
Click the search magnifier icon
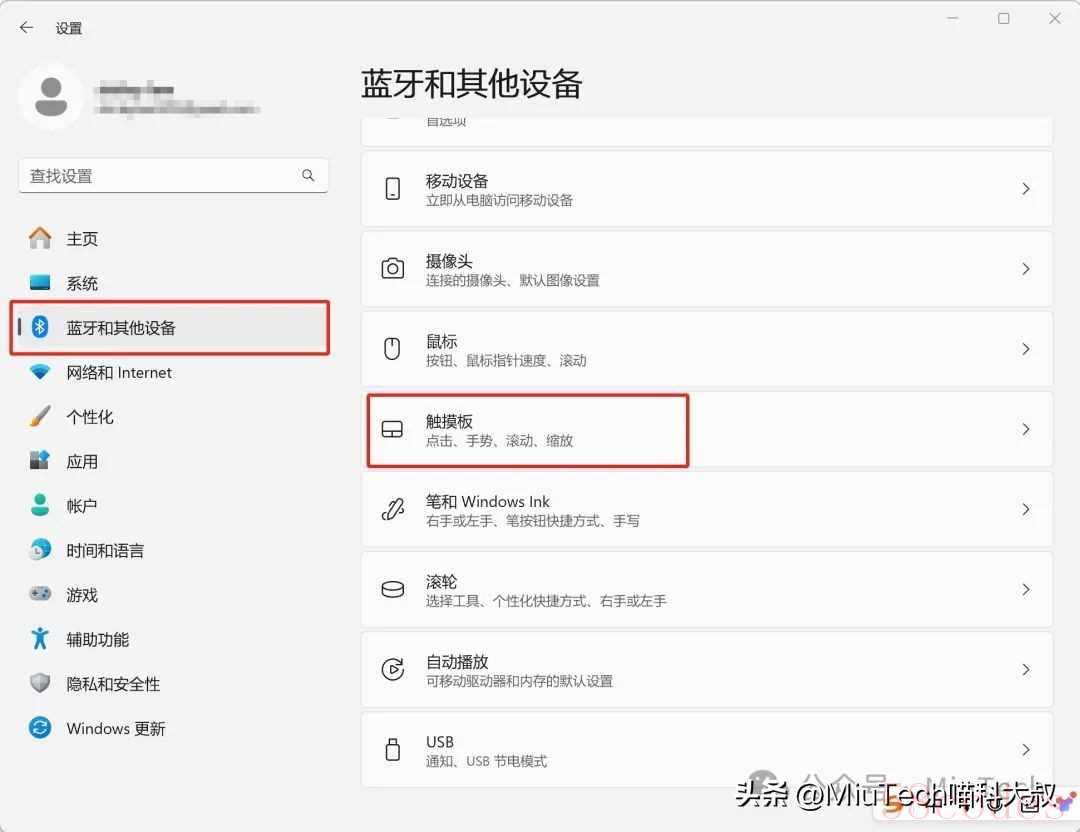click(308, 176)
